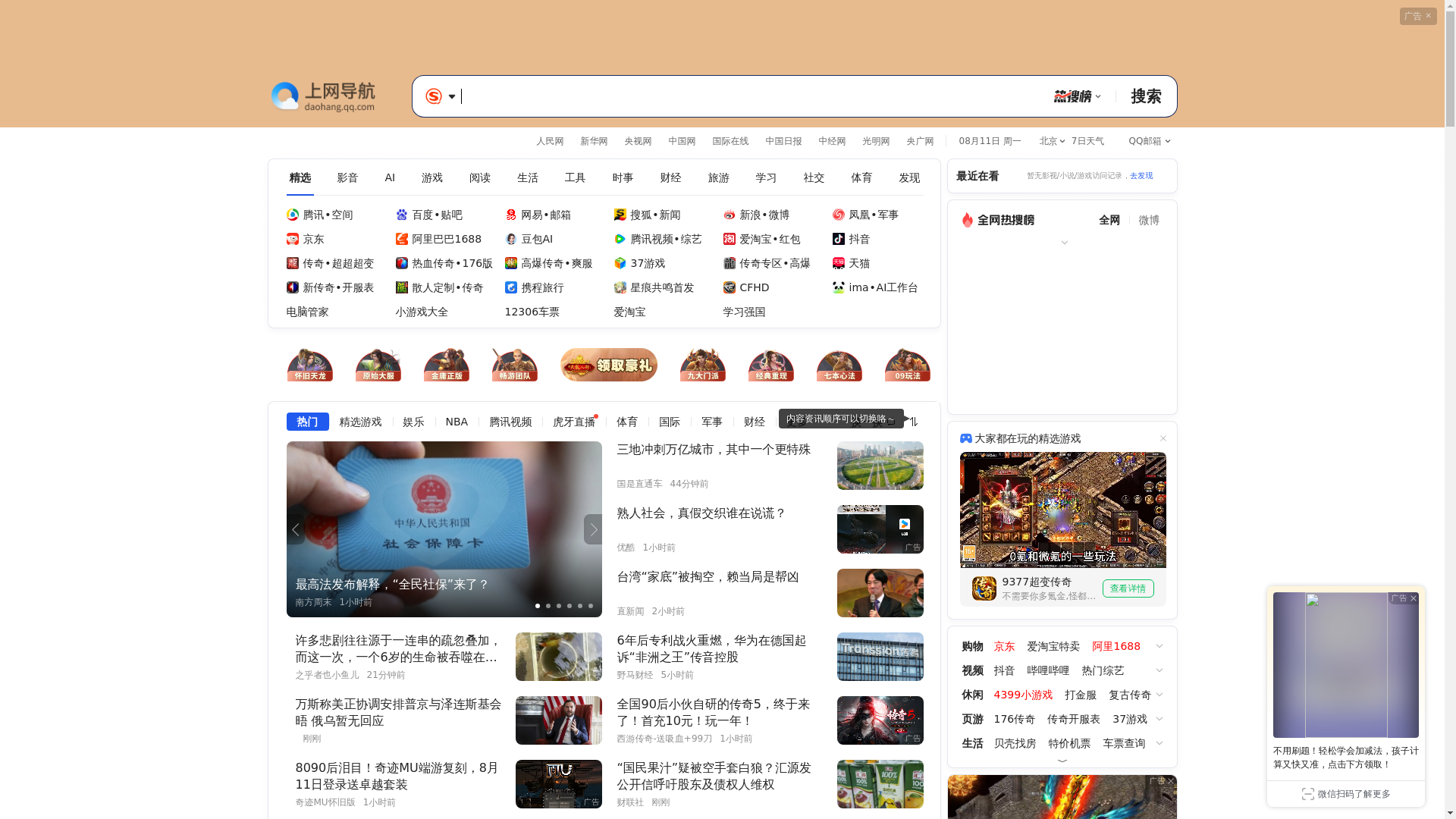Screen dimensions: 1456x819
Task: Open 7日天气 weather link
Action: point(1087,141)
